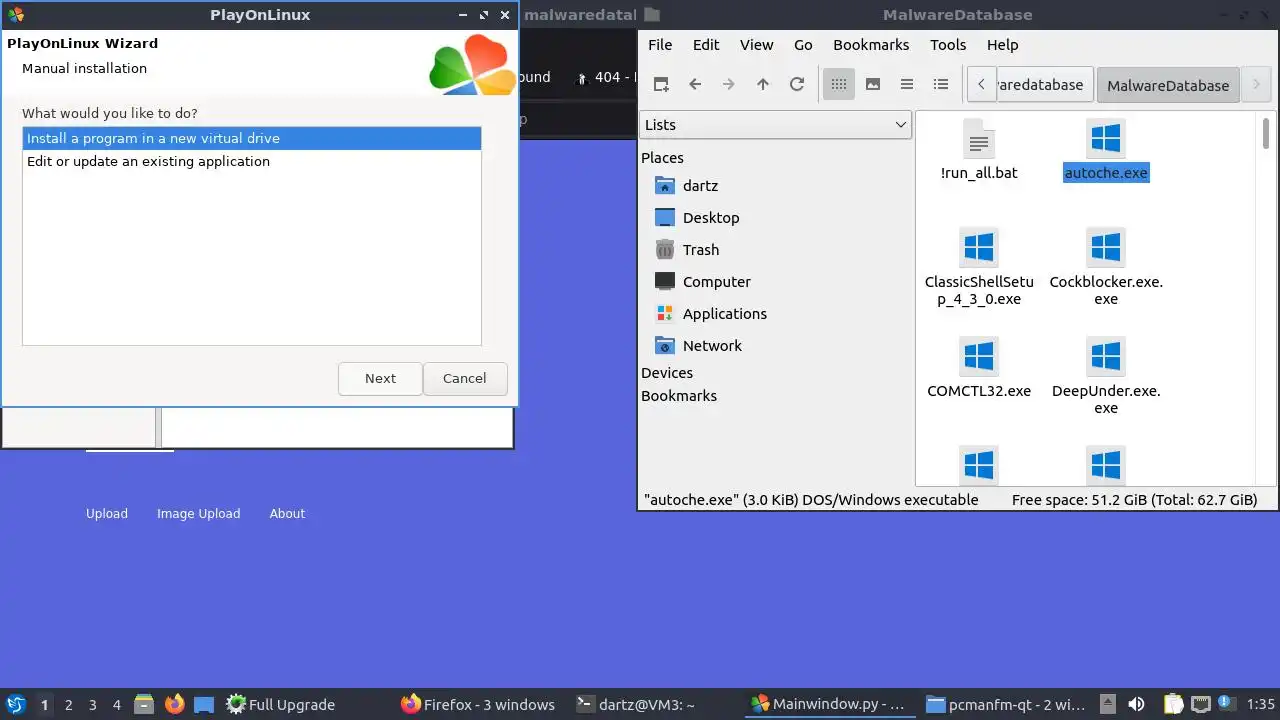Open the View menu
Image resolution: width=1280 pixels, height=720 pixels.
click(x=757, y=44)
